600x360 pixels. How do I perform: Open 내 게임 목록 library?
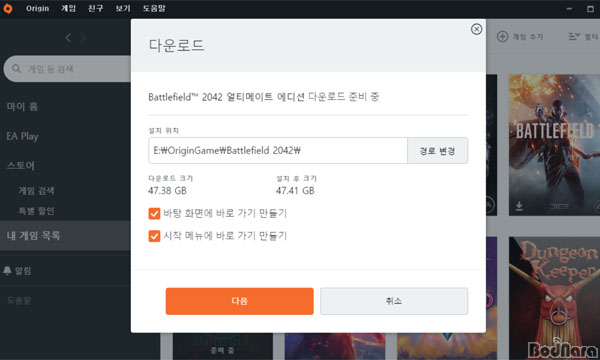pyautogui.click(x=65, y=236)
